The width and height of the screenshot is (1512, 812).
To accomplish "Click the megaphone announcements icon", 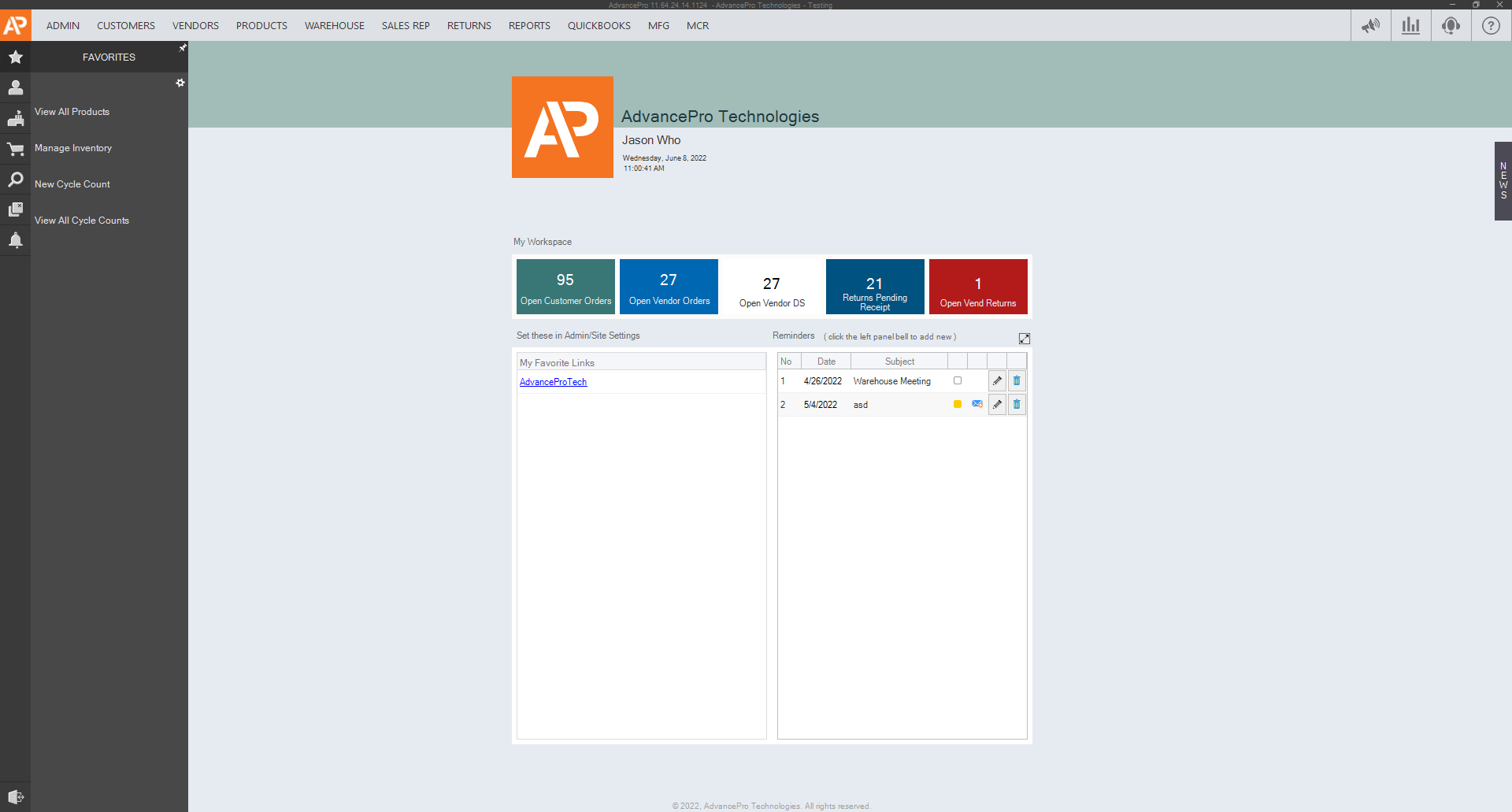I will 1371,25.
